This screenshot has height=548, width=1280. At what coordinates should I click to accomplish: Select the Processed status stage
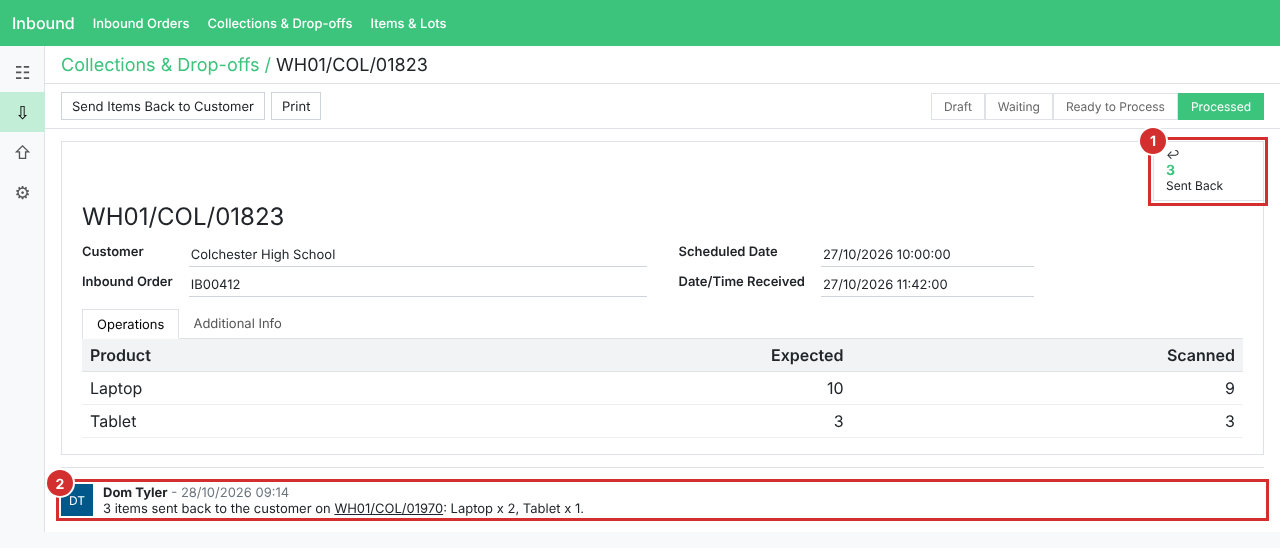point(1221,106)
